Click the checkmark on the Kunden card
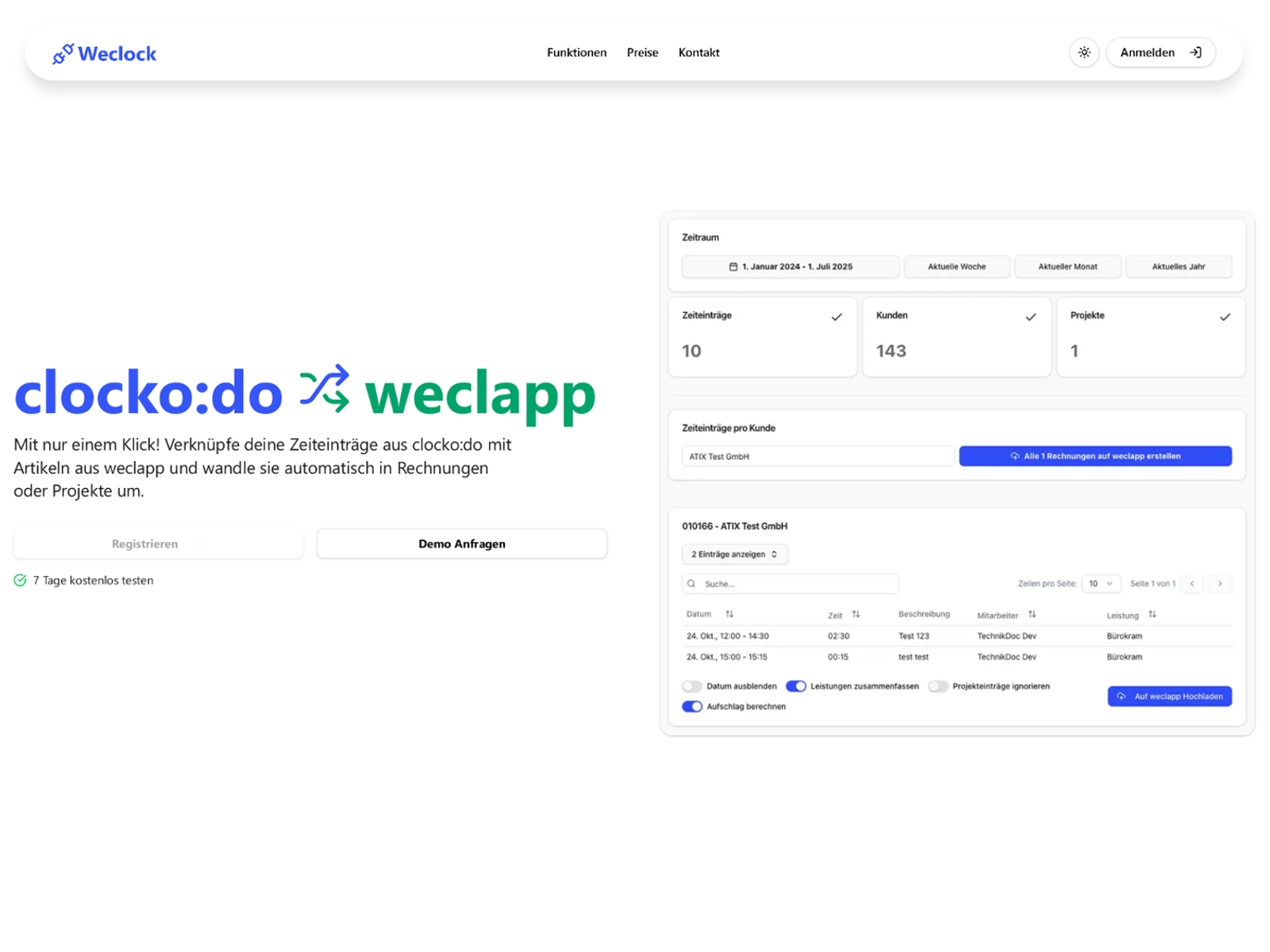 tap(1030, 317)
